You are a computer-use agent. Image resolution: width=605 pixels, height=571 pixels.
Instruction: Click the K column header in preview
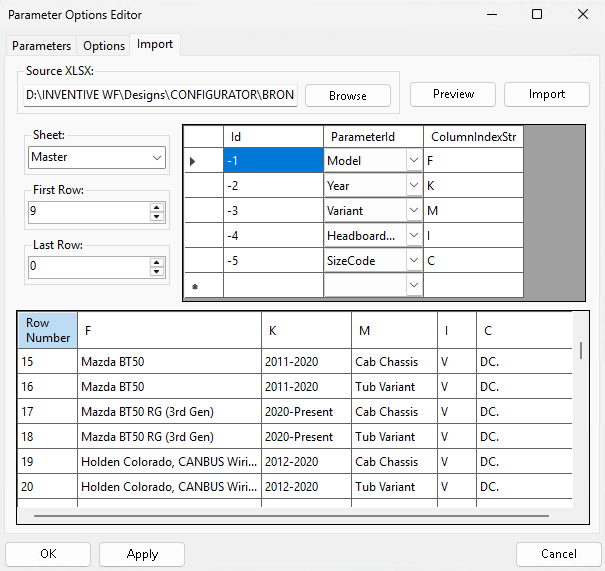click(x=306, y=330)
